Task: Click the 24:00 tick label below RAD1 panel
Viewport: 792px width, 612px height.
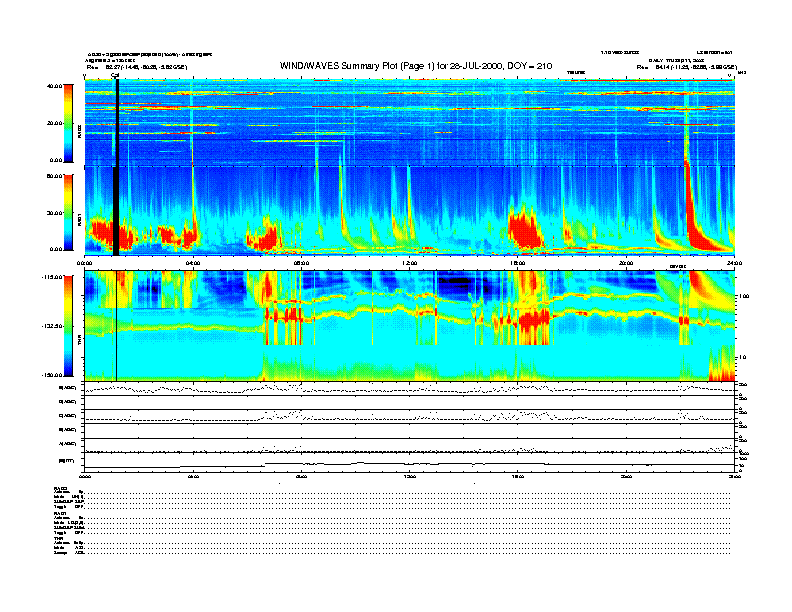Action: (734, 263)
